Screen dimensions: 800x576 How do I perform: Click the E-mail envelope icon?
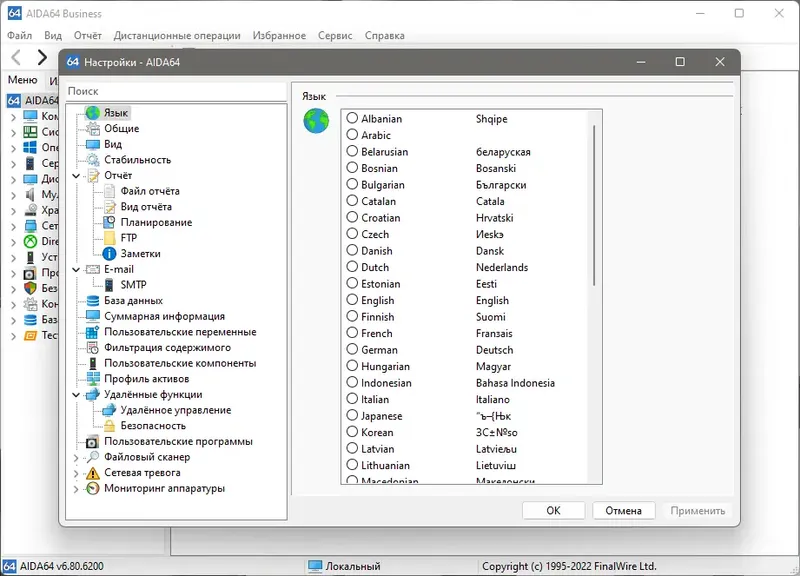tap(92, 269)
